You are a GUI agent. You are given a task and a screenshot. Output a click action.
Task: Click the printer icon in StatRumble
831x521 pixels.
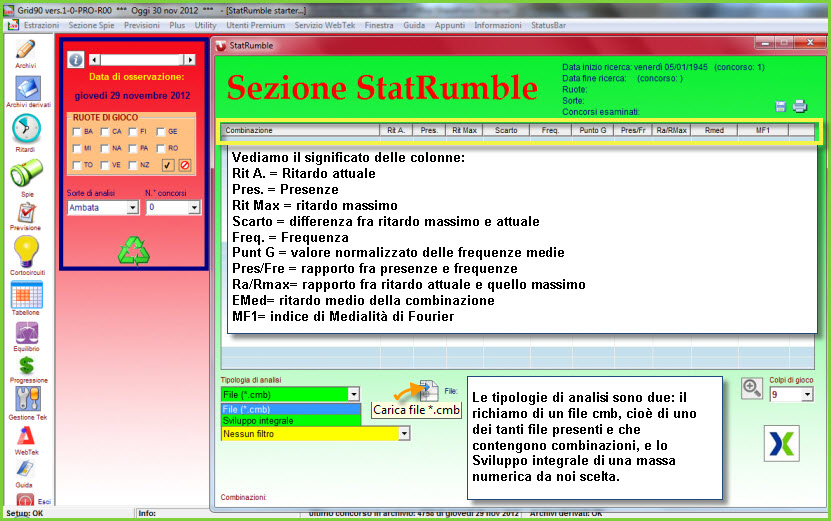(x=800, y=107)
